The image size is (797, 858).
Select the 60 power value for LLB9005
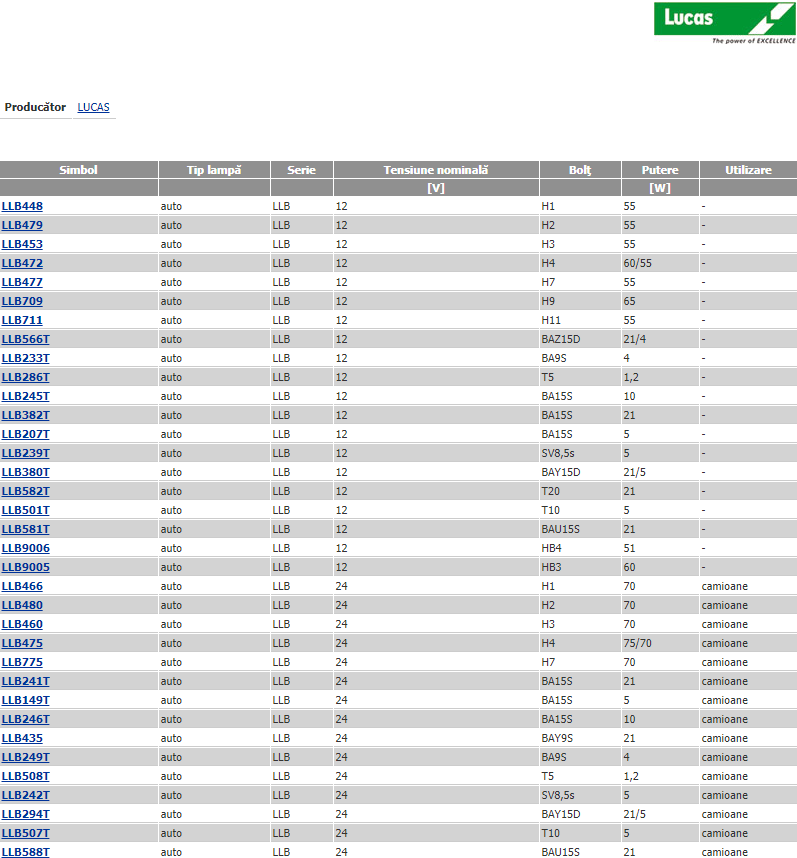[629, 567]
